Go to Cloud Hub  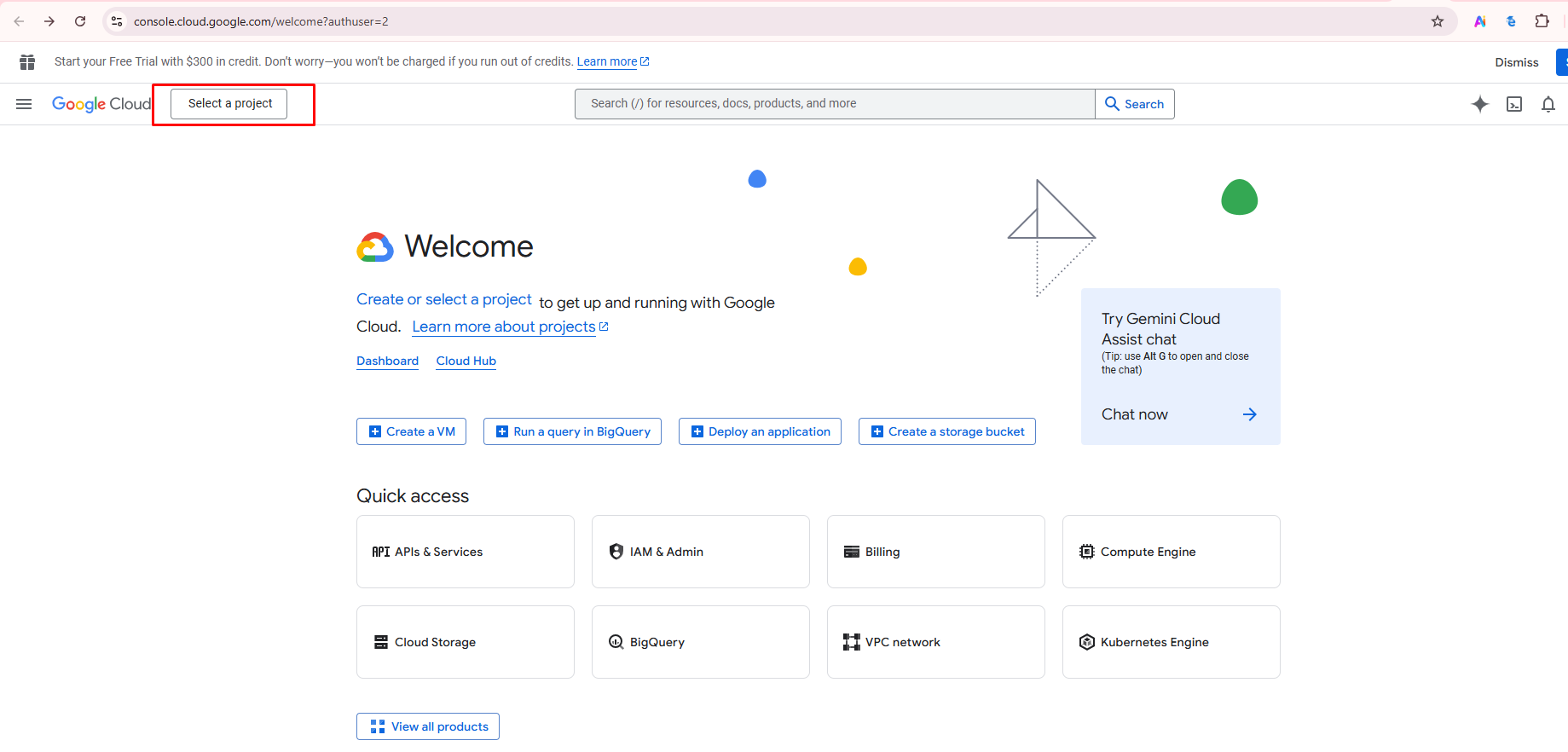point(466,361)
